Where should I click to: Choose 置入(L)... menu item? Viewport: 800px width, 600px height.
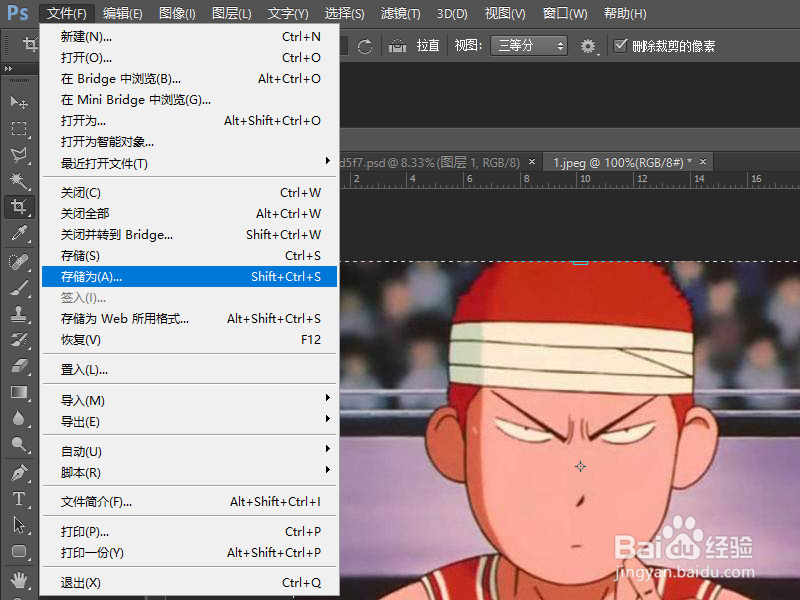click(x=189, y=369)
